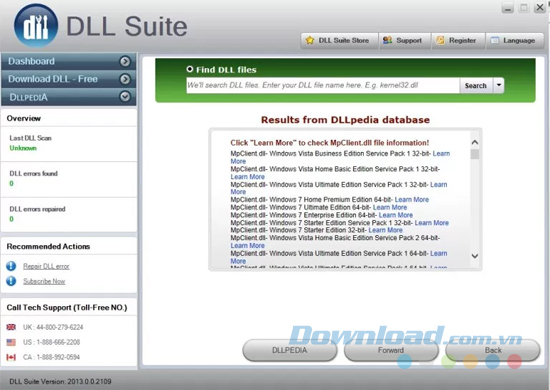Screen dimensions: 550x390
Task: Open the Language options button
Action: pyautogui.click(x=515, y=41)
